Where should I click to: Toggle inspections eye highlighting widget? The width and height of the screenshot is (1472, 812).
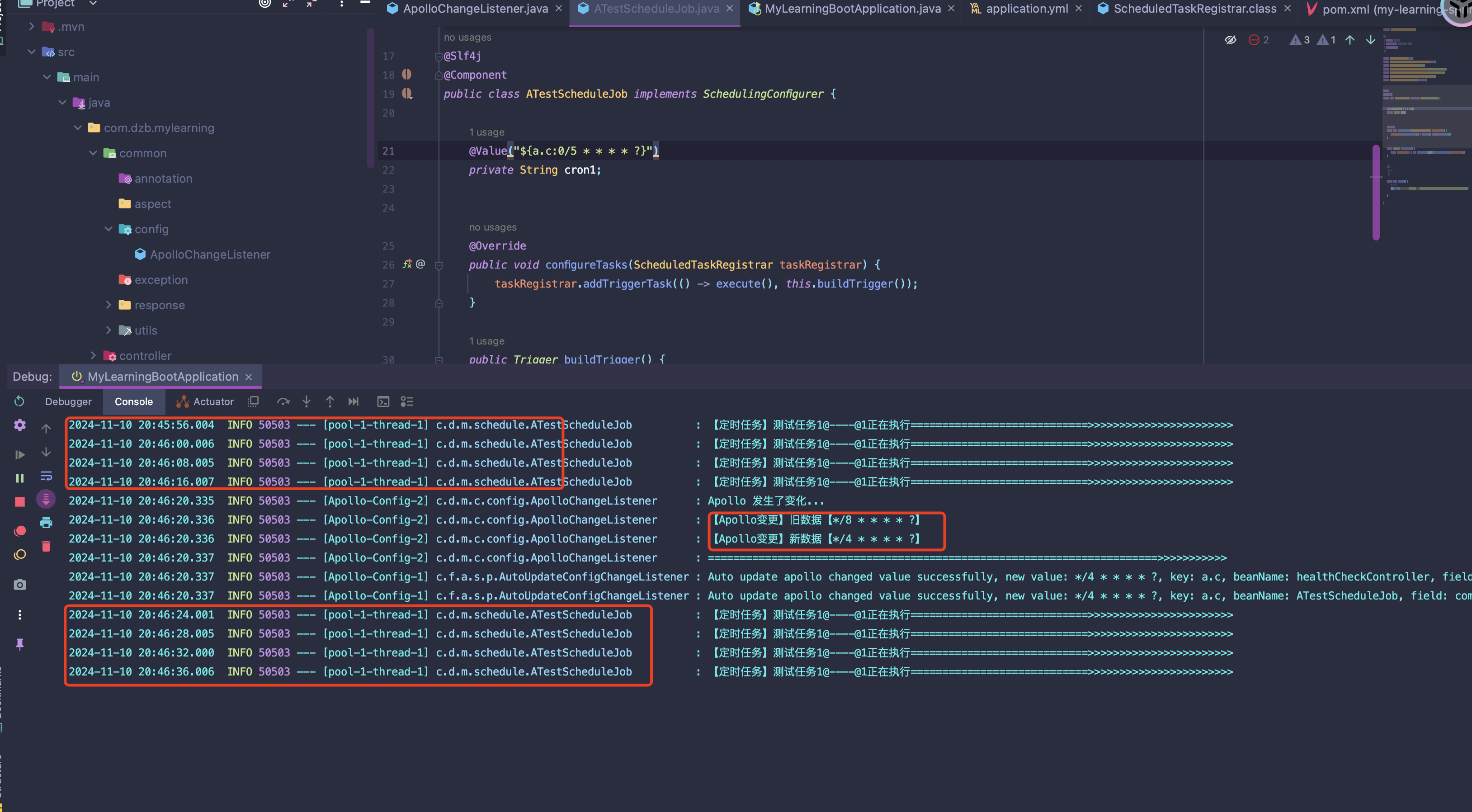coord(1230,39)
